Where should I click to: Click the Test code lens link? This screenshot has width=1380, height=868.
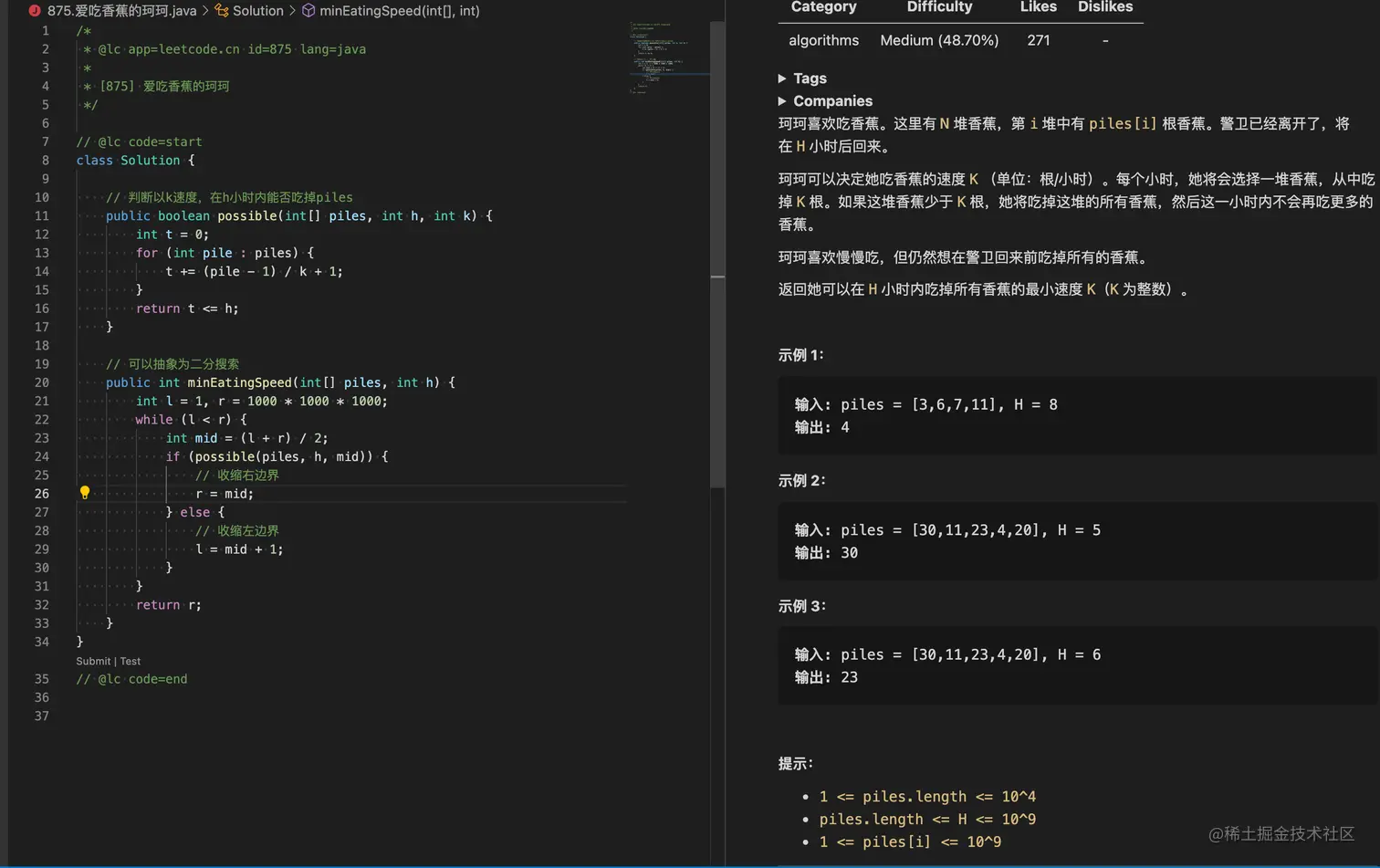point(131,661)
